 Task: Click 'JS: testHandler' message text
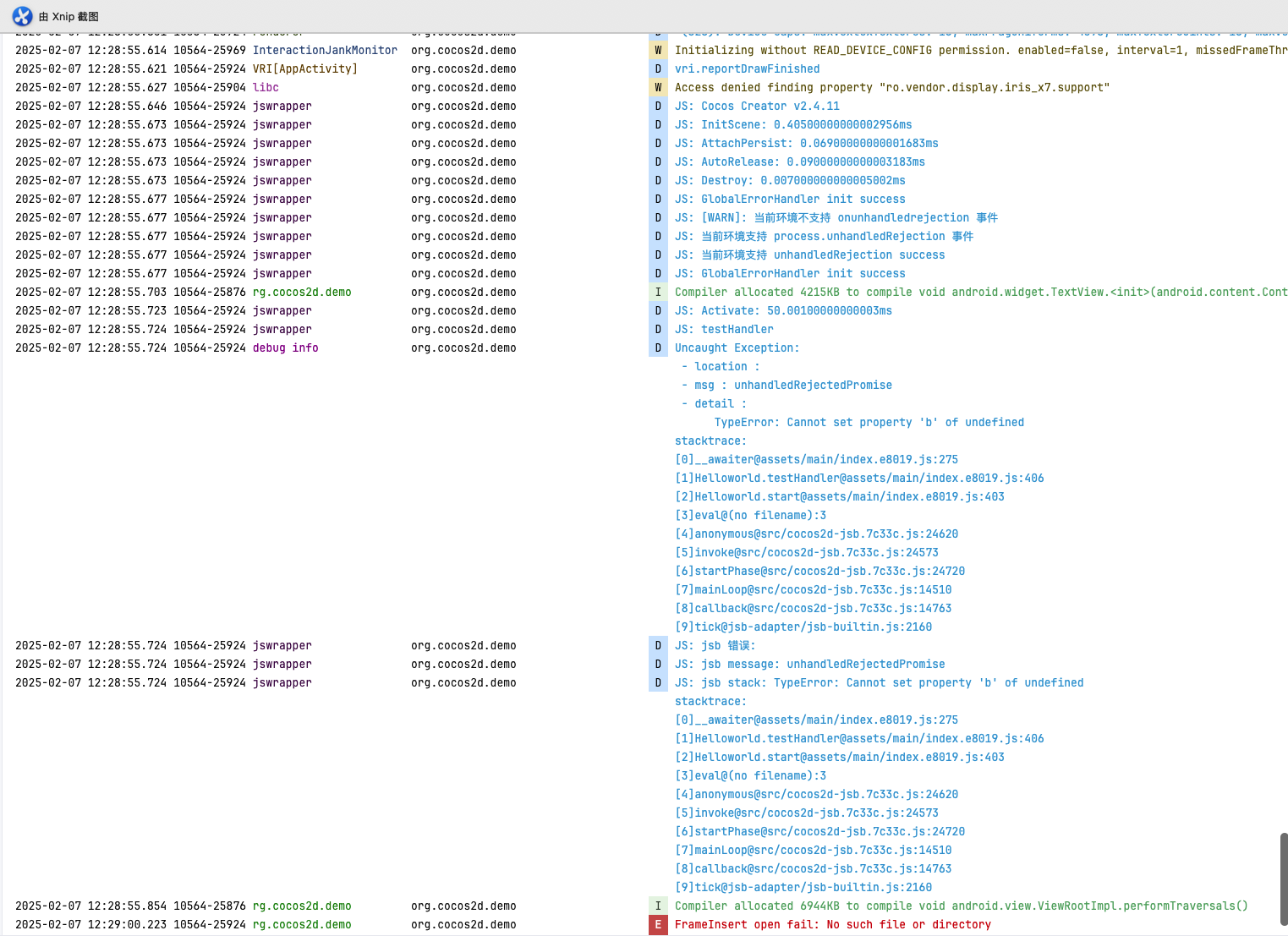[724, 330]
